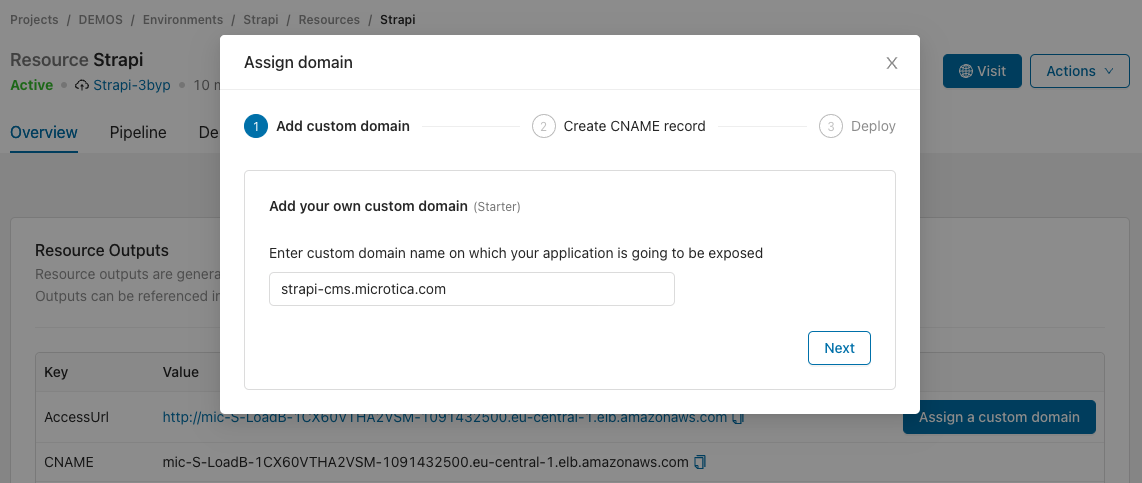The height and width of the screenshot is (483, 1142).
Task: Go to Environments in the breadcrumb
Action: [x=183, y=20]
